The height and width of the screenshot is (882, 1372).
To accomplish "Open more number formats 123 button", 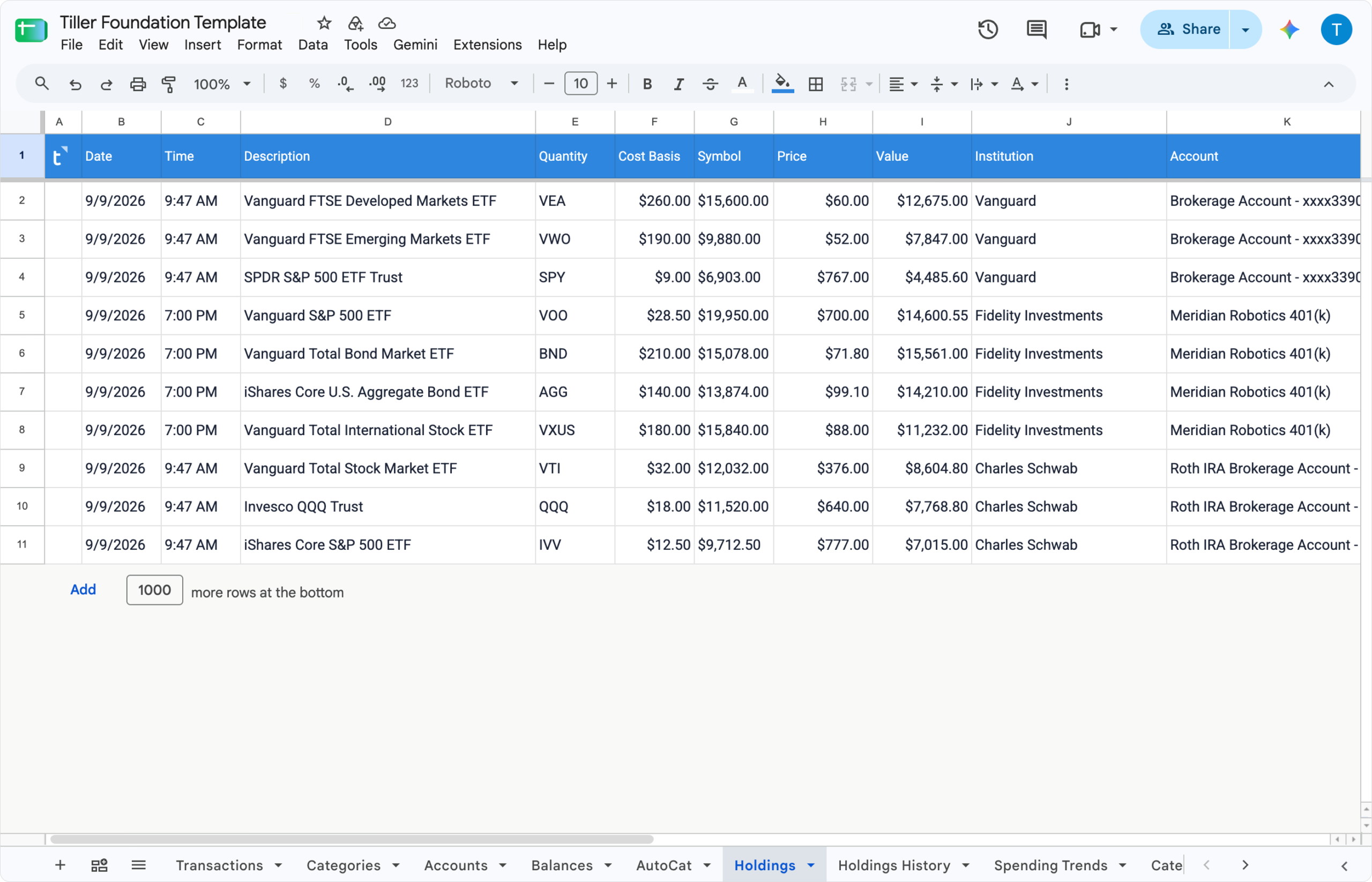I will pyautogui.click(x=409, y=84).
